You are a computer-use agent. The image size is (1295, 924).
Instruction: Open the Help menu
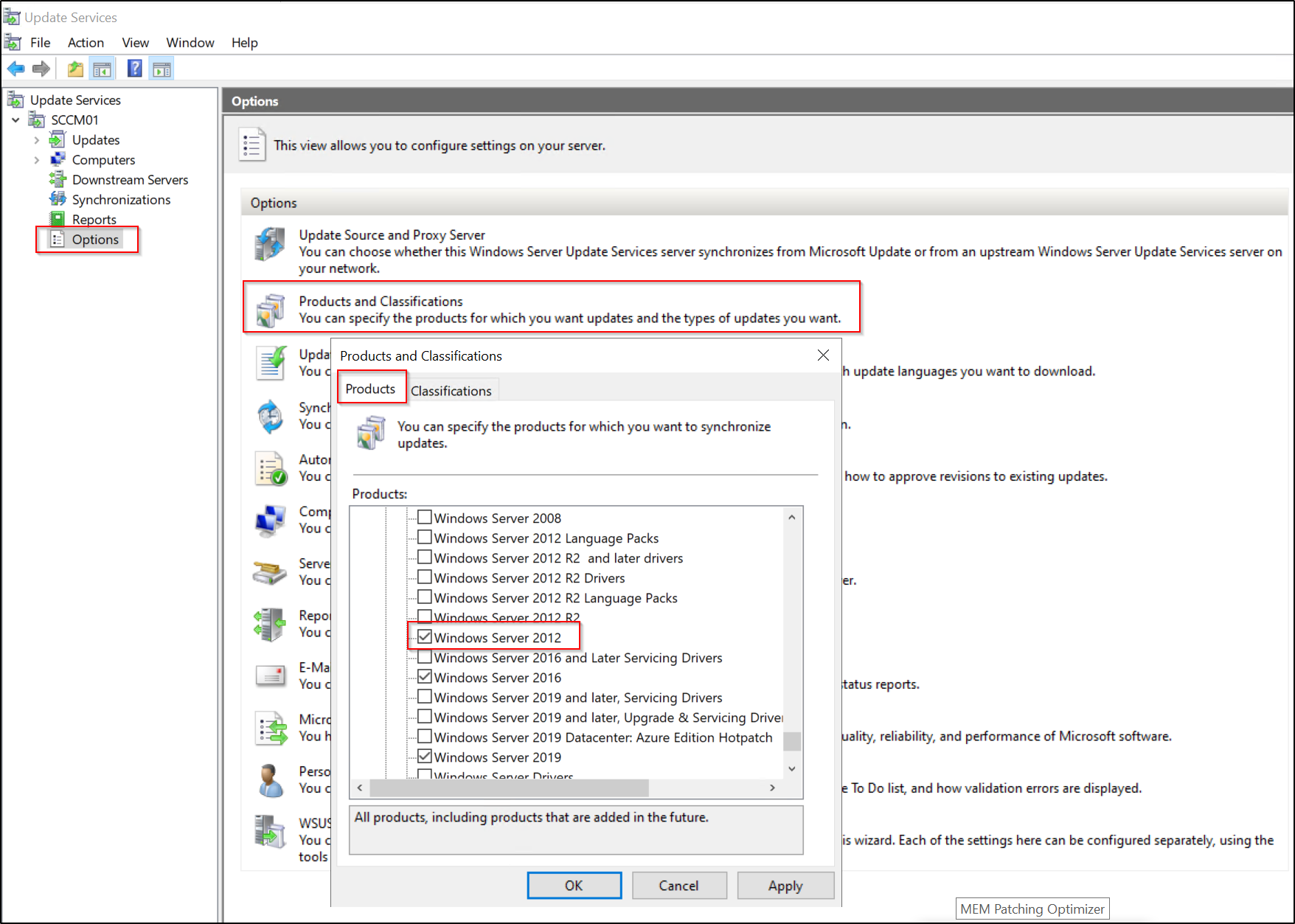coord(244,43)
